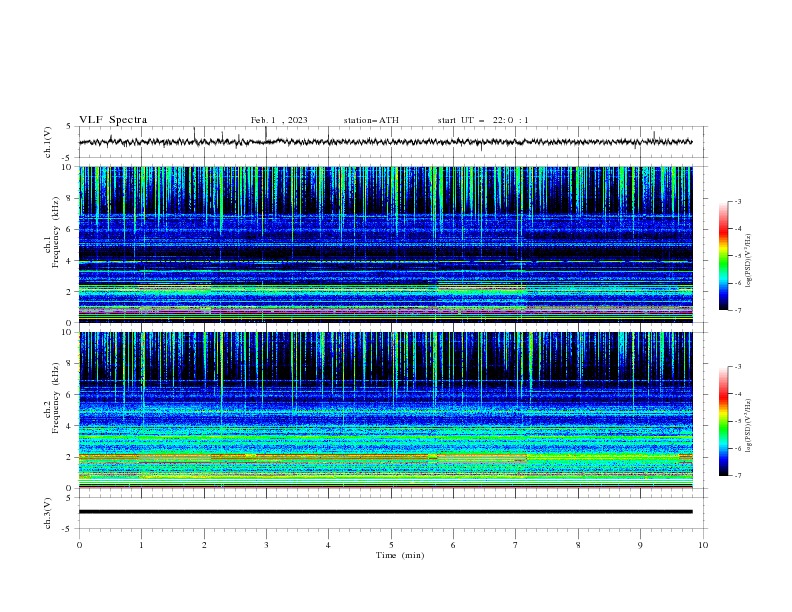
Task: Click the ch.1 colorbar "log(PSD)(V²/Hz)" label
Action: coord(749,260)
